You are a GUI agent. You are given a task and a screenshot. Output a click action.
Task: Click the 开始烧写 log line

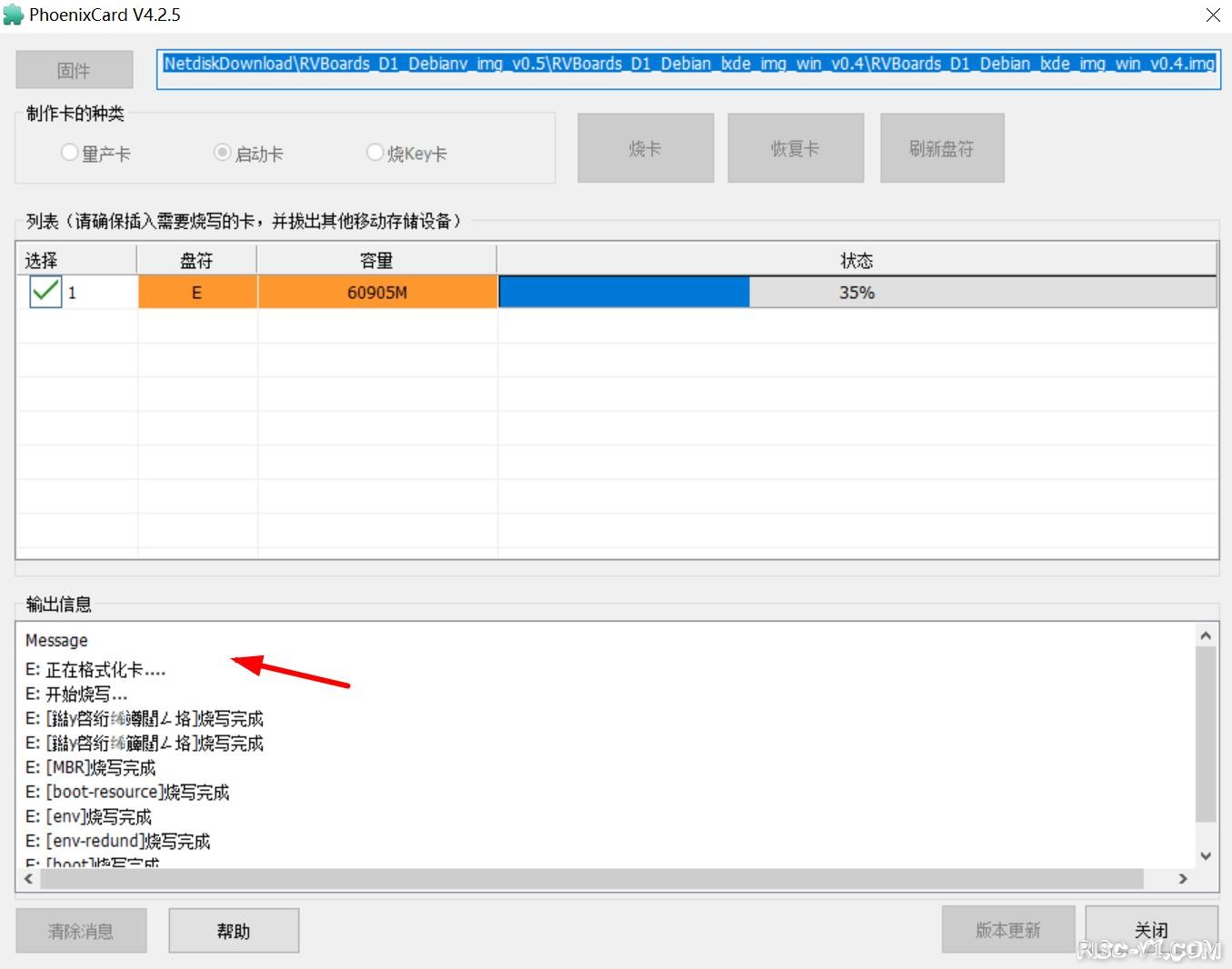[x=76, y=694]
